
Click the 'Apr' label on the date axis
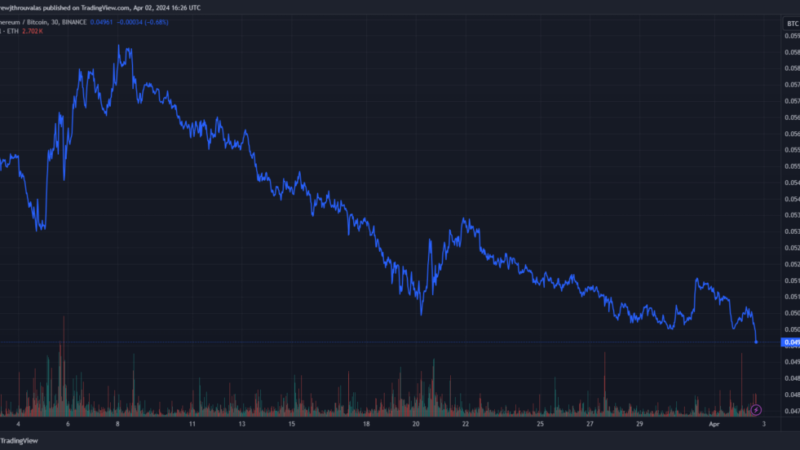coord(714,424)
